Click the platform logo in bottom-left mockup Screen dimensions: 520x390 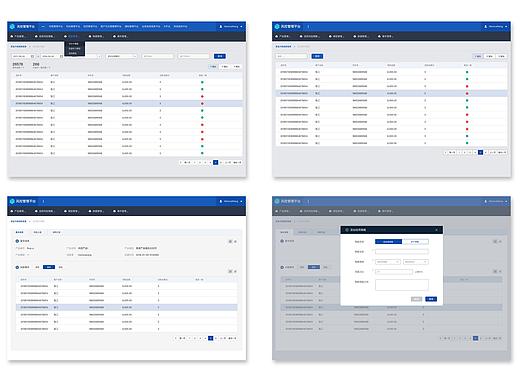pos(12,201)
